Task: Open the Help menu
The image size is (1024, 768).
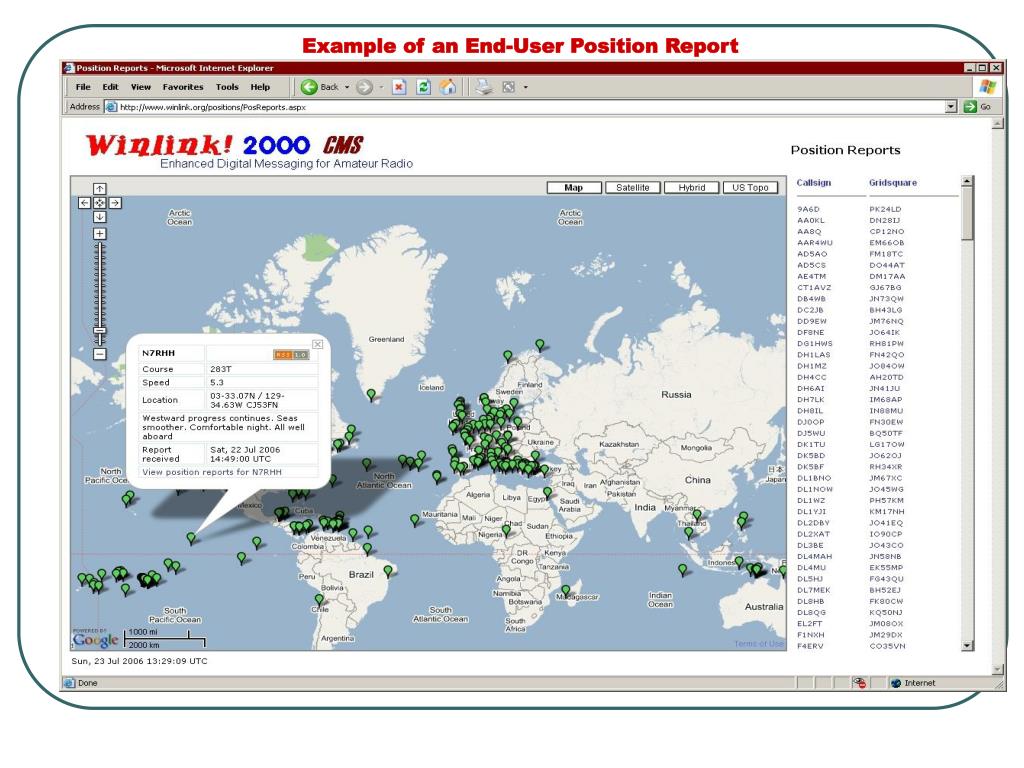Action: click(x=260, y=87)
